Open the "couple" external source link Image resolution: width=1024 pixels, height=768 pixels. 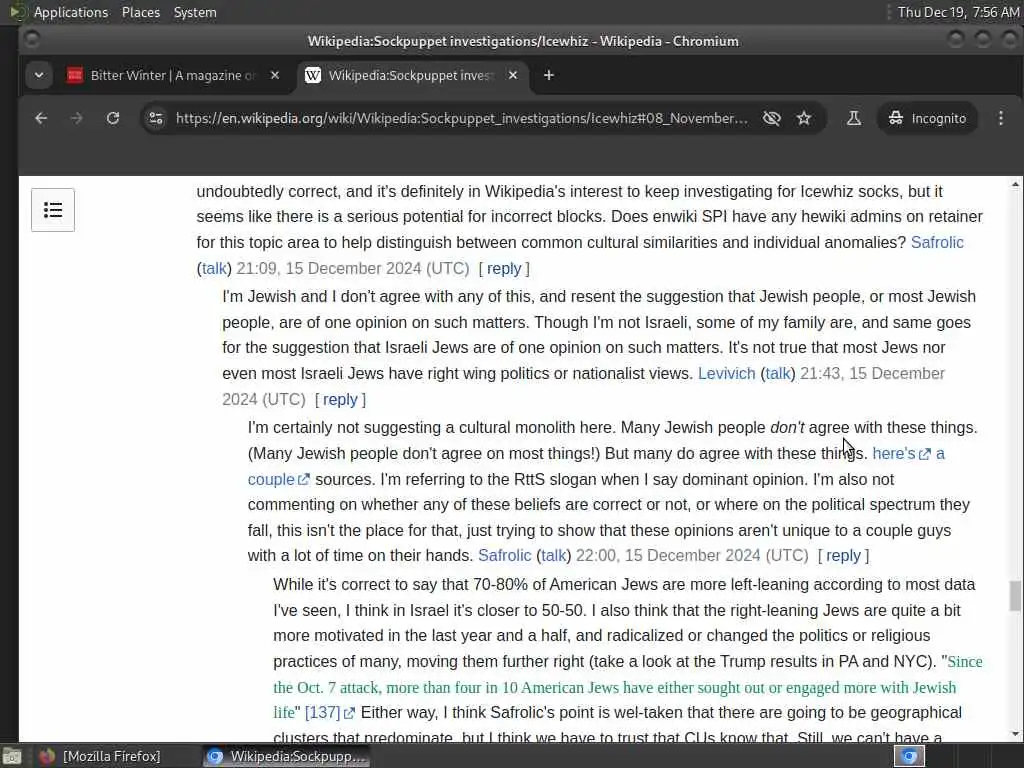coord(278,479)
